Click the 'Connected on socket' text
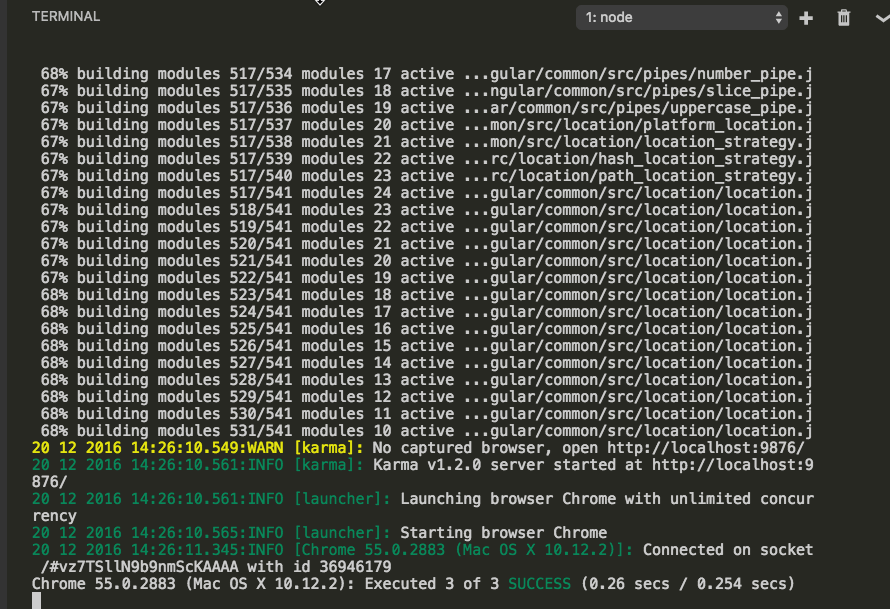Screen dimensions: 890x609 [x=728, y=550]
